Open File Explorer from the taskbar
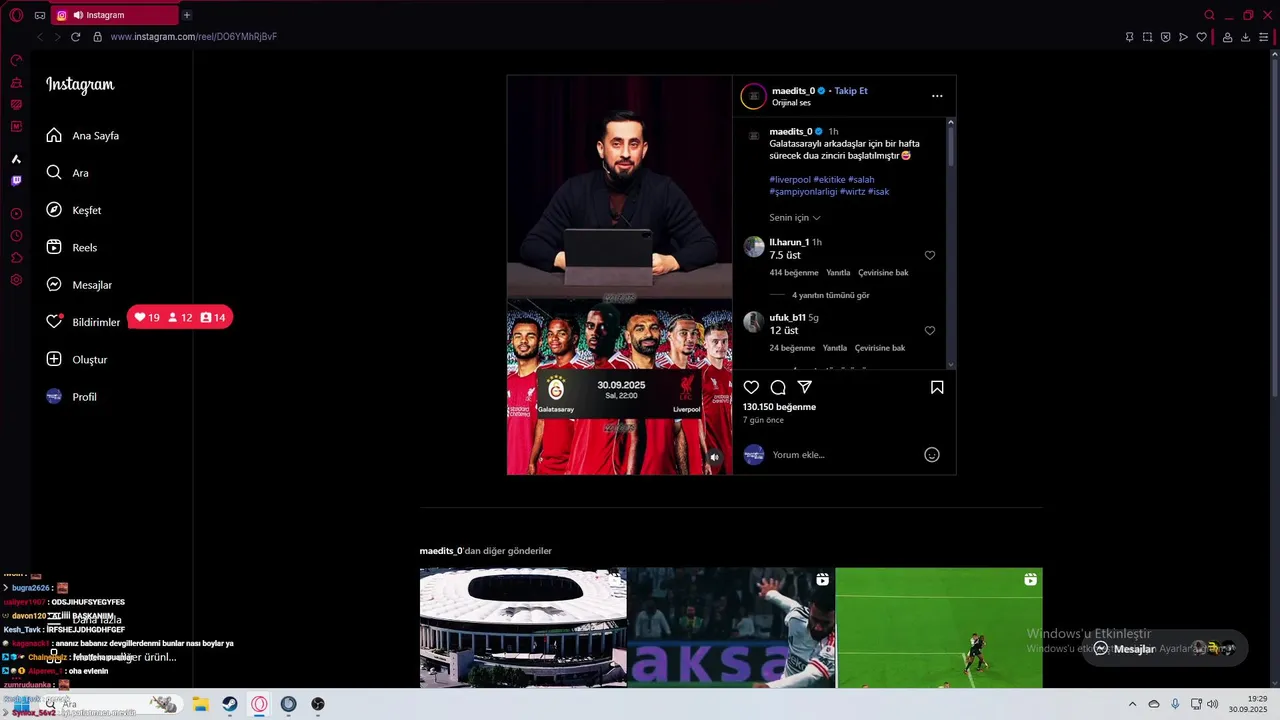 tap(200, 704)
